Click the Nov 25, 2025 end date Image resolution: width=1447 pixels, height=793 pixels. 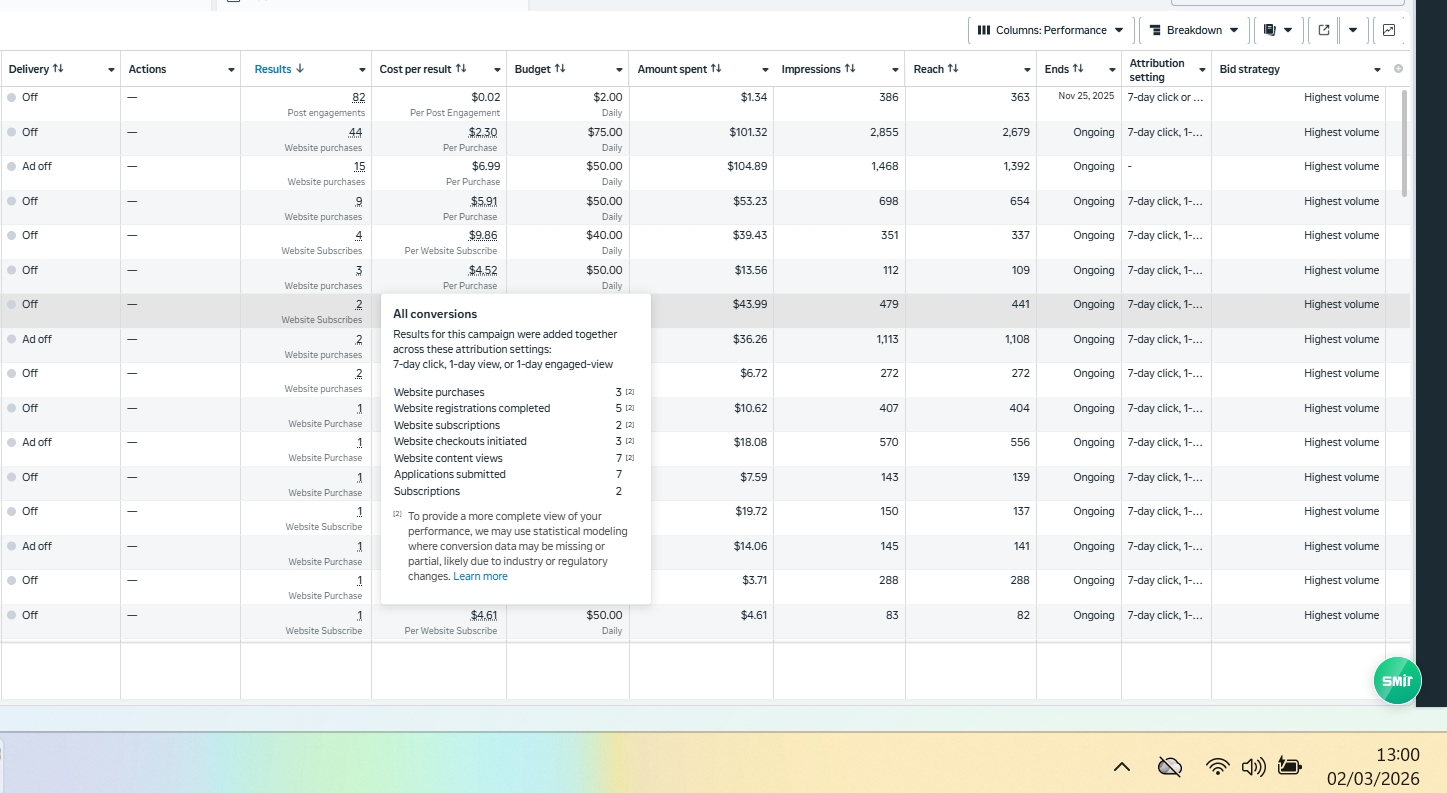tap(1086, 97)
